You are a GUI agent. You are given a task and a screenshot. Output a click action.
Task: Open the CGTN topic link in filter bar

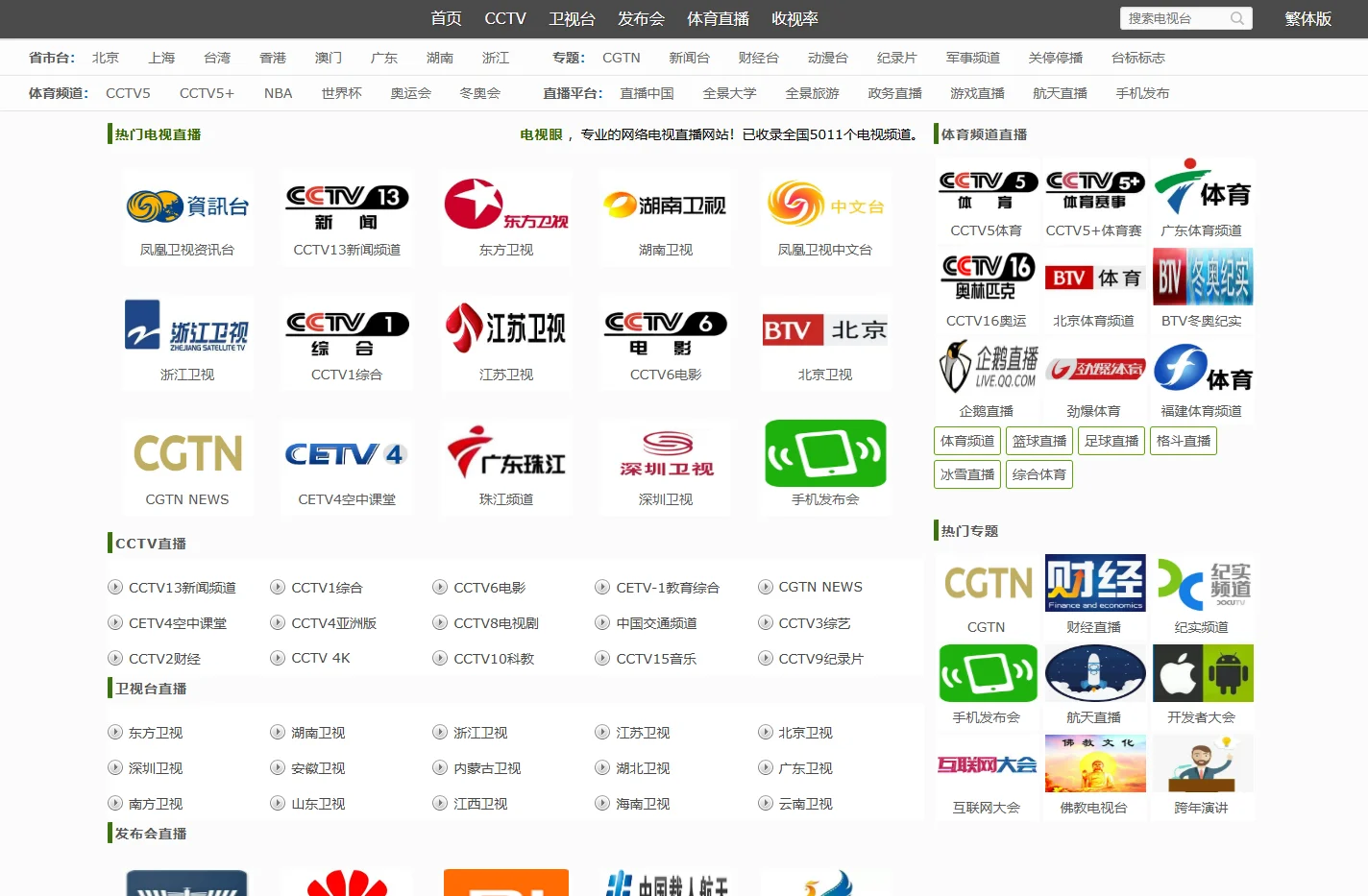point(622,58)
